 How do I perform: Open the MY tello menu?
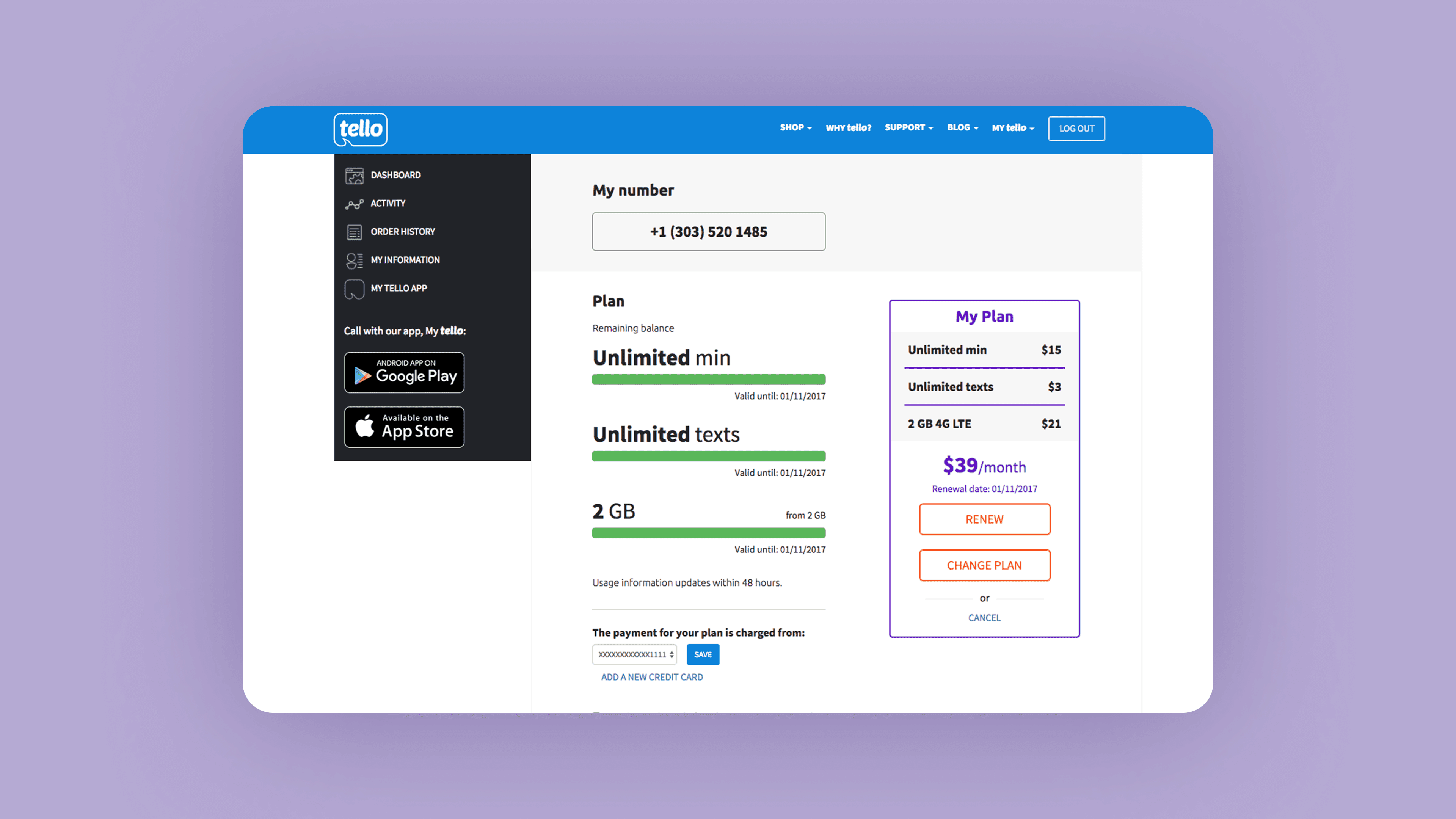pyautogui.click(x=1012, y=128)
